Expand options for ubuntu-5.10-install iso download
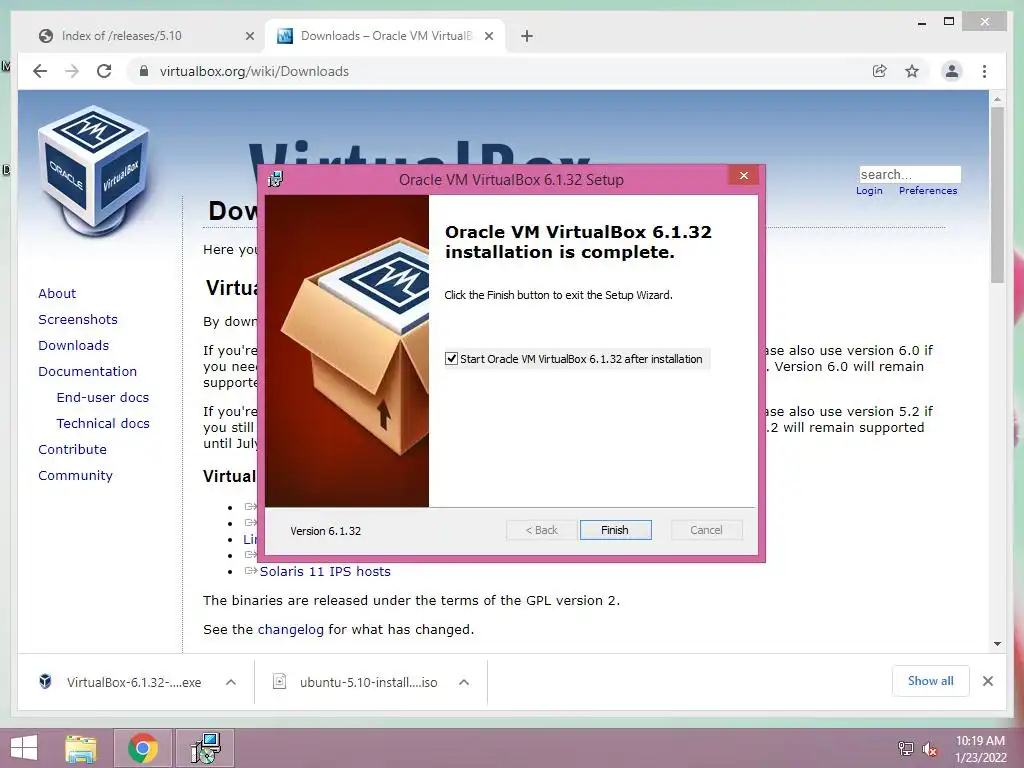The width and height of the screenshot is (1024, 768). click(x=464, y=682)
